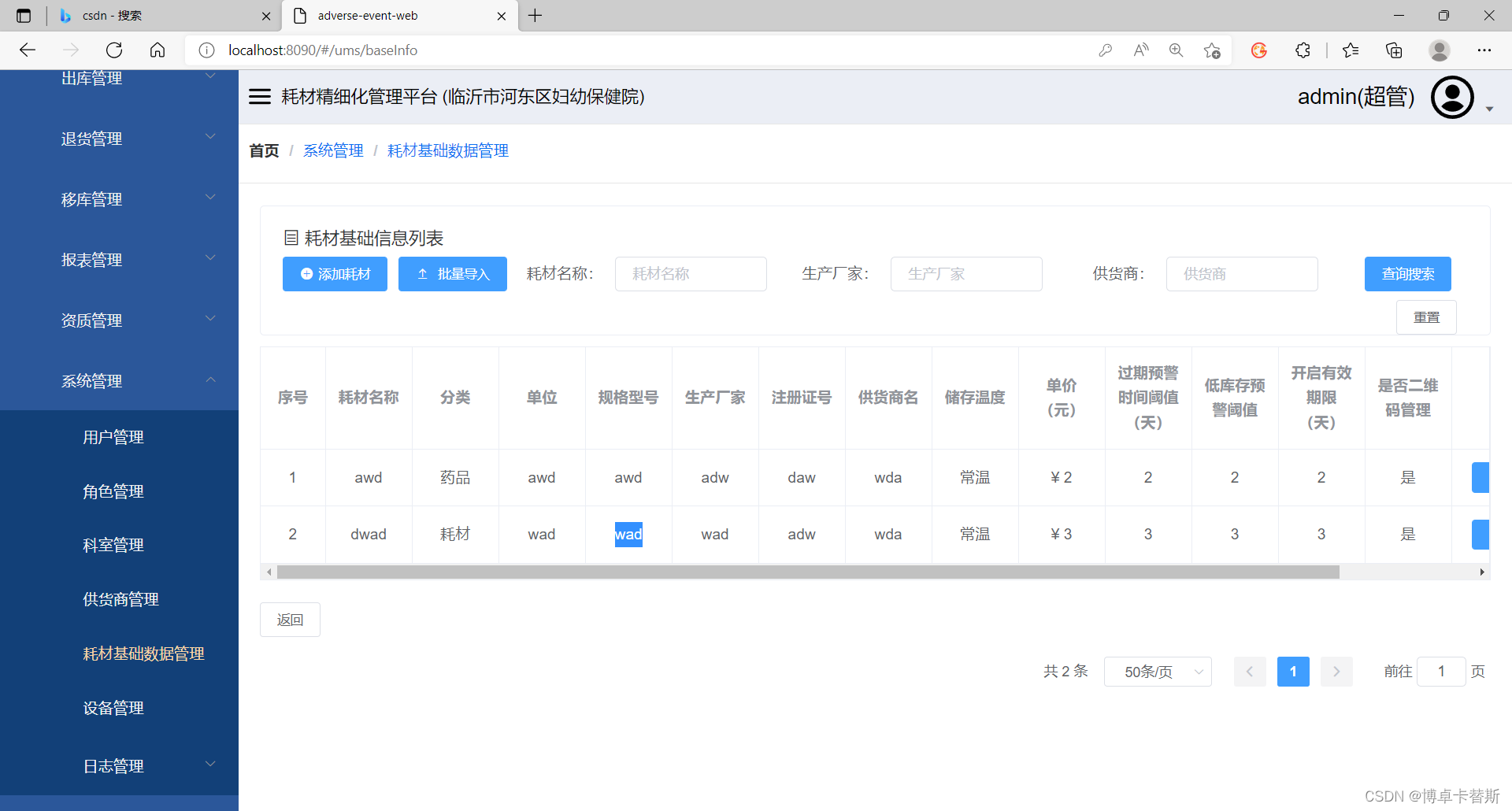The height and width of the screenshot is (811, 1512).
Task: Open the admin user avatar menu
Action: click(1452, 97)
